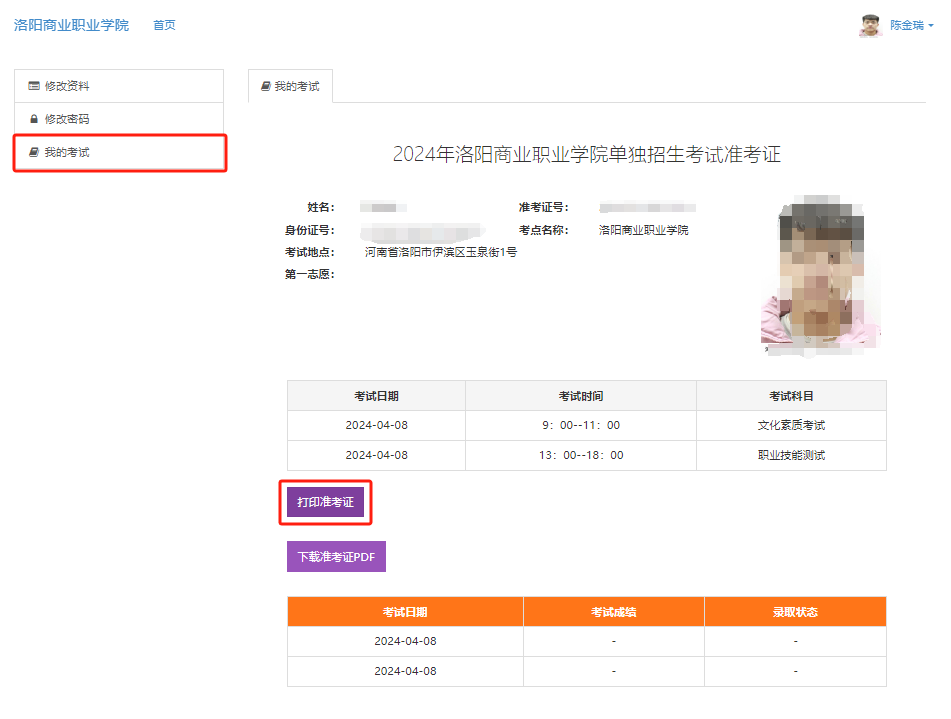Image resolution: width=951 pixels, height=719 pixels.
Task: Click the lock icon beside 修改密码
Action: tap(34, 119)
